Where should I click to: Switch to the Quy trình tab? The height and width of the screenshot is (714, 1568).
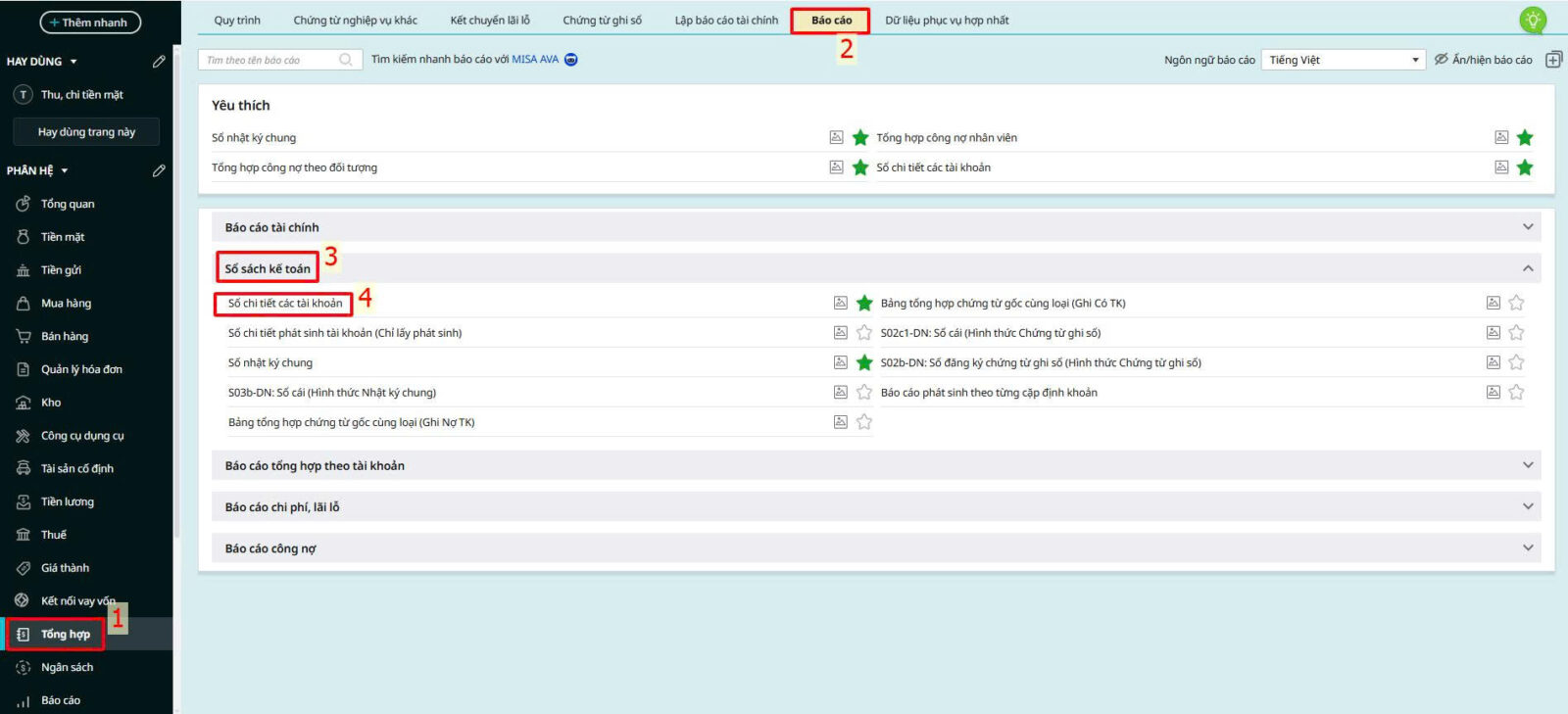pyautogui.click(x=237, y=21)
